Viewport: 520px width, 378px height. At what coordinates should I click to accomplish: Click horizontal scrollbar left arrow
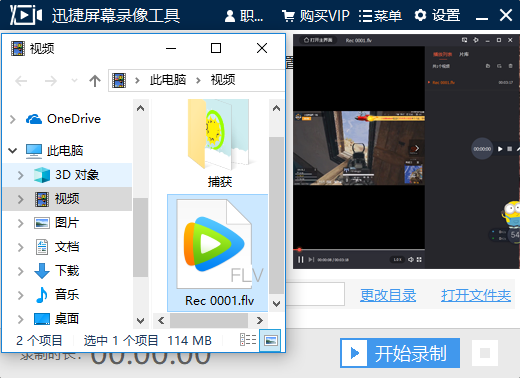pyautogui.click(x=161, y=321)
